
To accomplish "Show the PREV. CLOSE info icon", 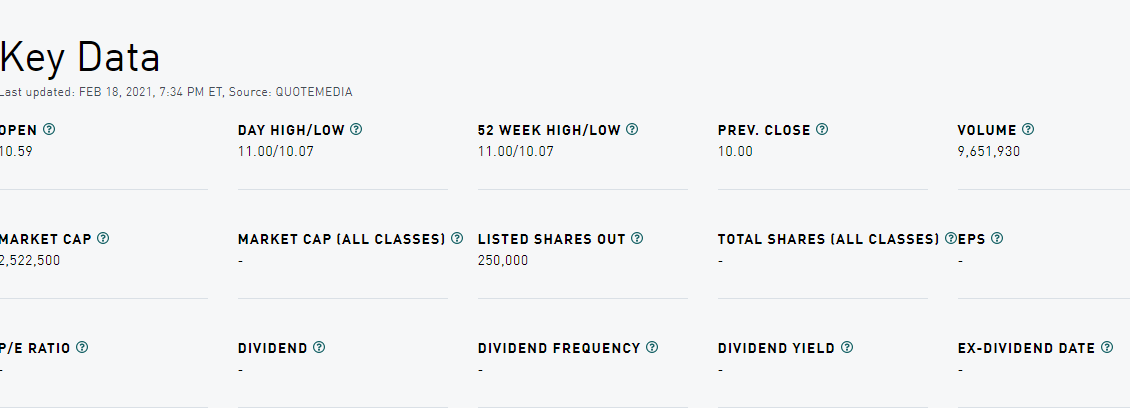I will click(x=822, y=130).
